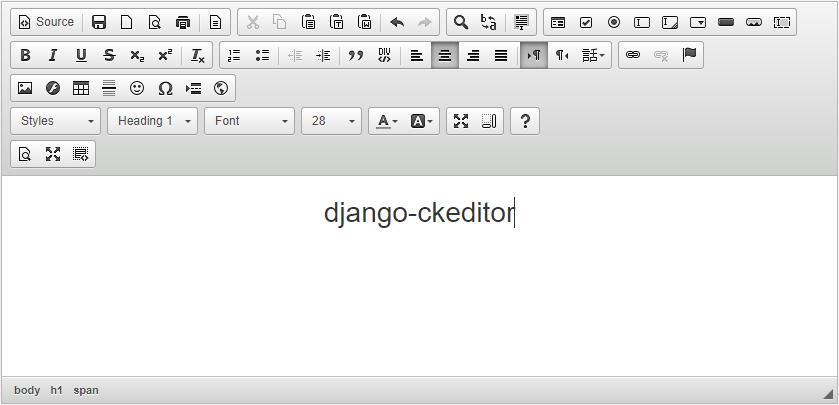Viewport: 839px width, 405px height.
Task: Create a Div container
Action: (x=384, y=55)
